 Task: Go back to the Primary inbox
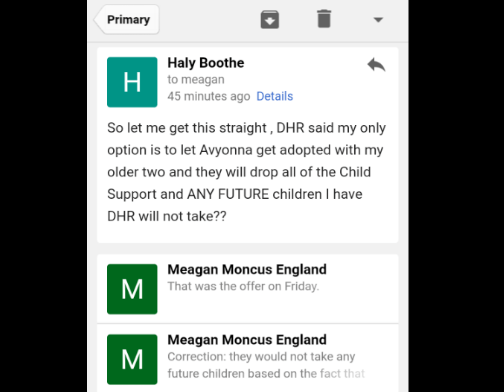pyautogui.click(x=127, y=20)
